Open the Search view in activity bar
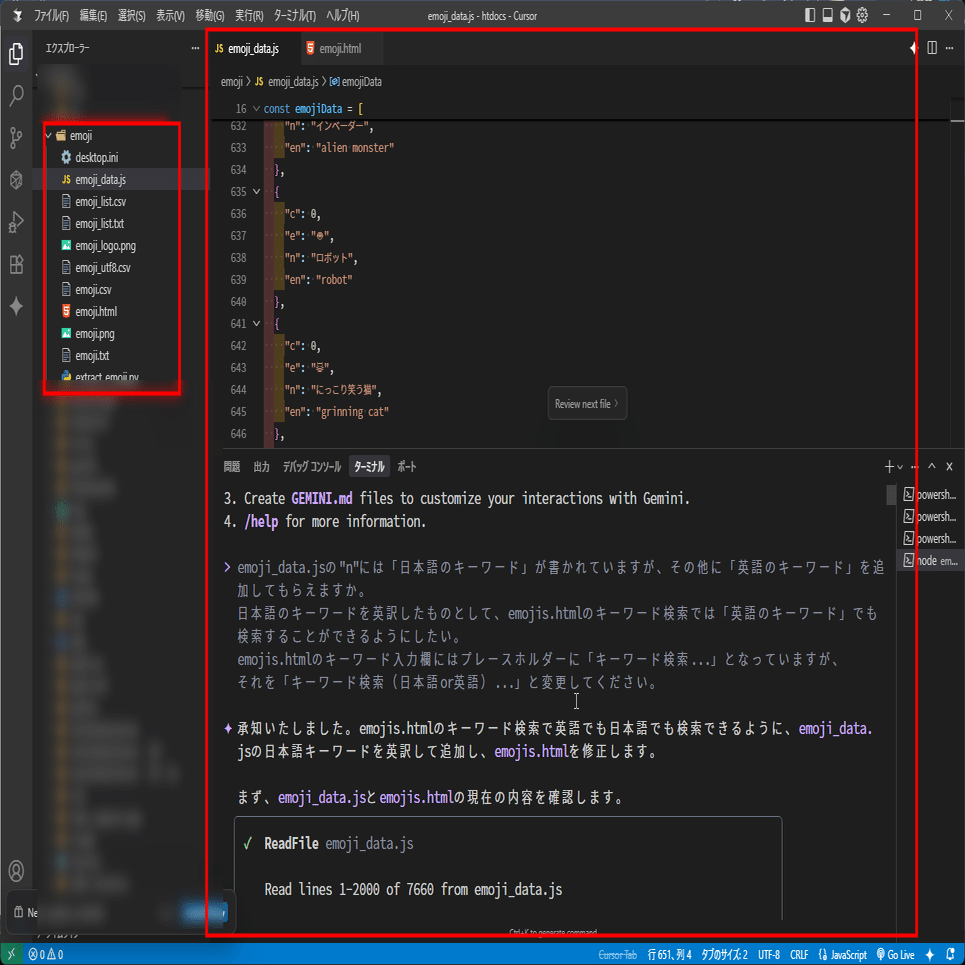The width and height of the screenshot is (965, 965). coord(17,95)
